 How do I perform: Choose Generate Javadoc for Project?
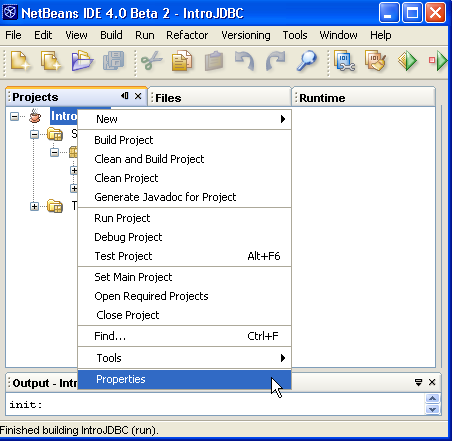[184, 197]
